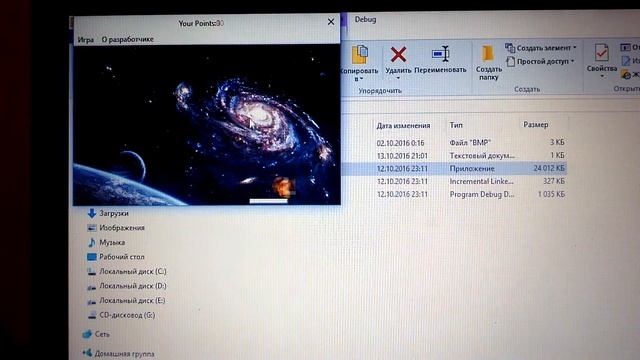This screenshot has height=360, width=640.
Task: Select the Текстовый документ file row
Action: tap(454, 156)
